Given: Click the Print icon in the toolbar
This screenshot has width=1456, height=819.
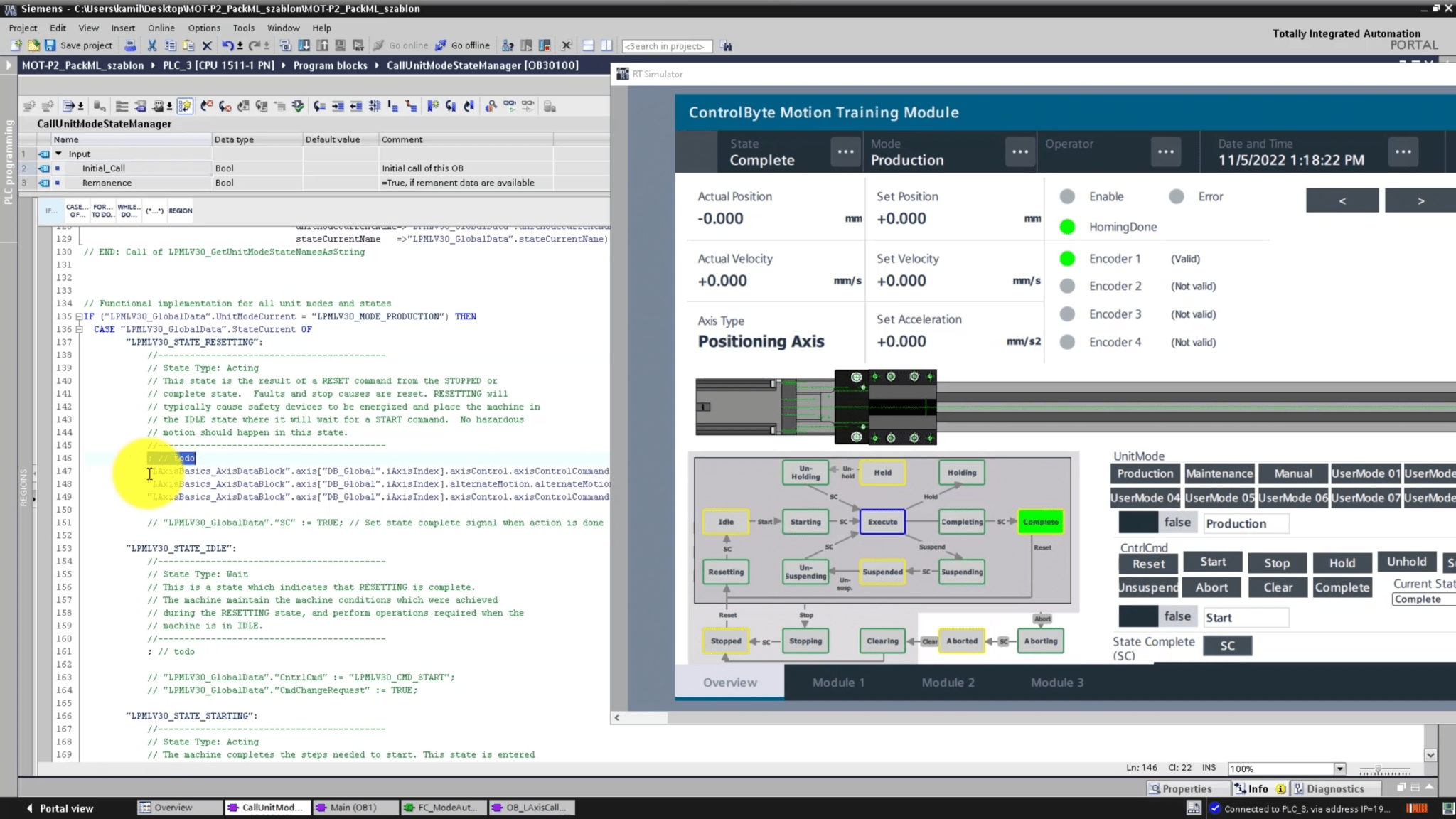Looking at the screenshot, I should (130, 45).
